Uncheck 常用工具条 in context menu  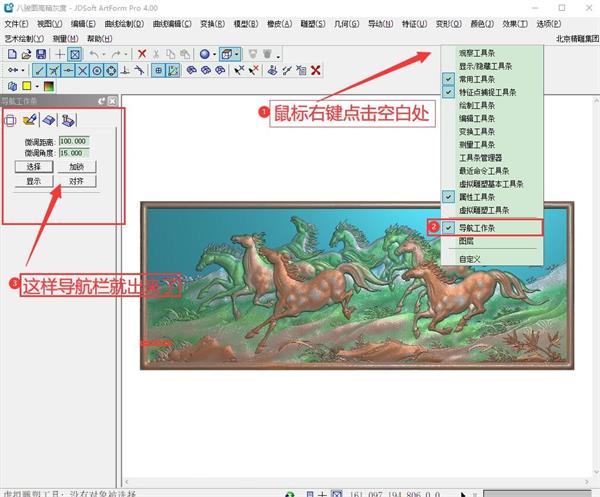tap(492, 79)
